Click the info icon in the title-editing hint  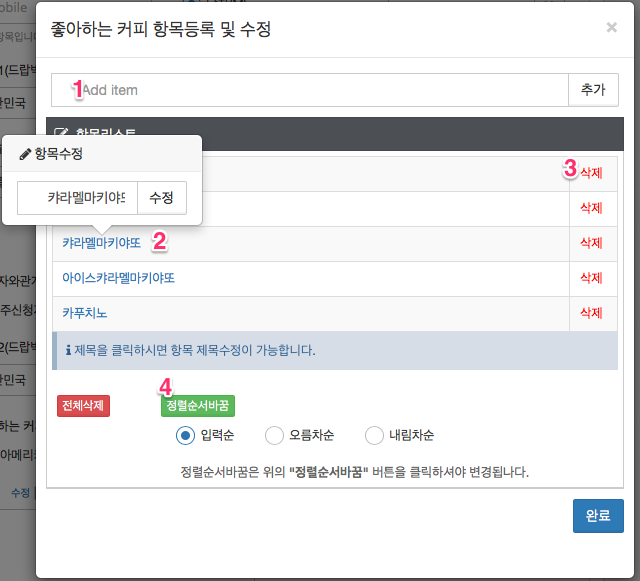click(68, 350)
